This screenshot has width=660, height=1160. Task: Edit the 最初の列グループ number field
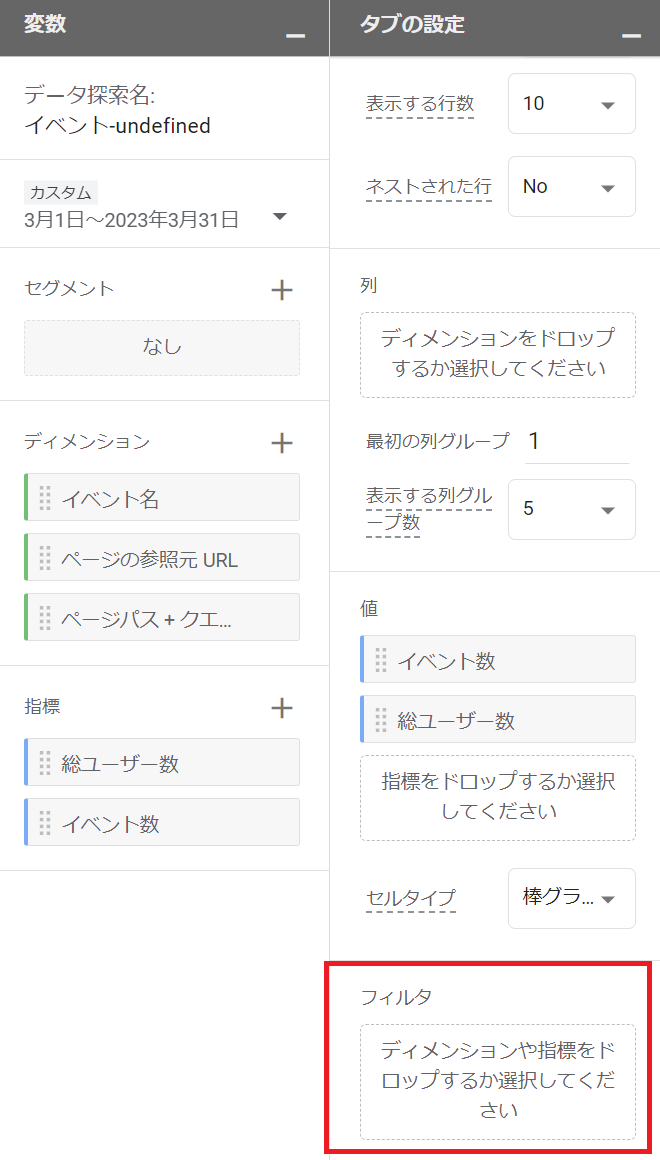577,441
